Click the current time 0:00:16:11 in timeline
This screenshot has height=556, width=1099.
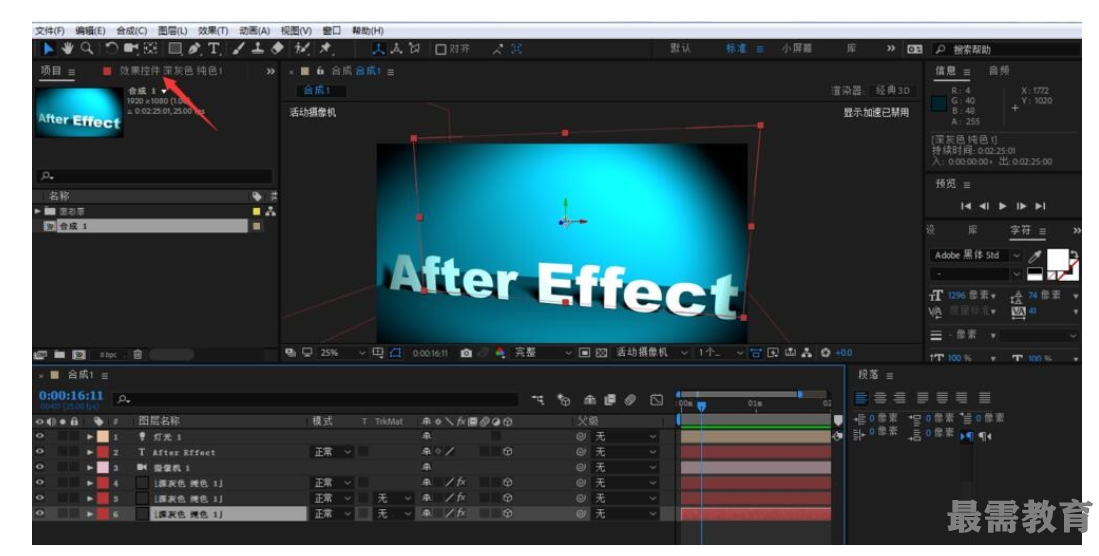(71, 395)
